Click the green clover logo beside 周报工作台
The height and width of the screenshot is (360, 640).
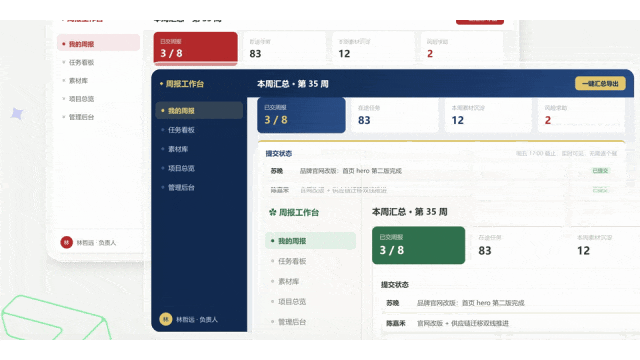tap(272, 212)
